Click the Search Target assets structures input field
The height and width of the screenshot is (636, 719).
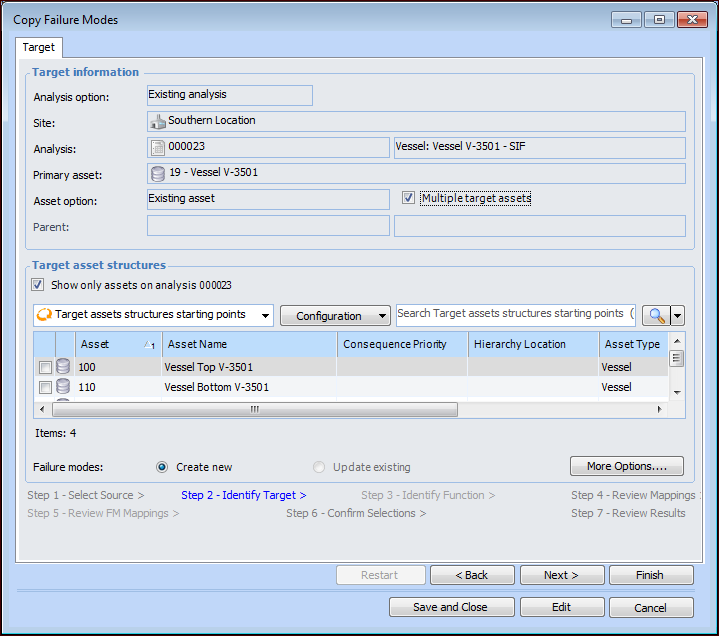coord(515,314)
